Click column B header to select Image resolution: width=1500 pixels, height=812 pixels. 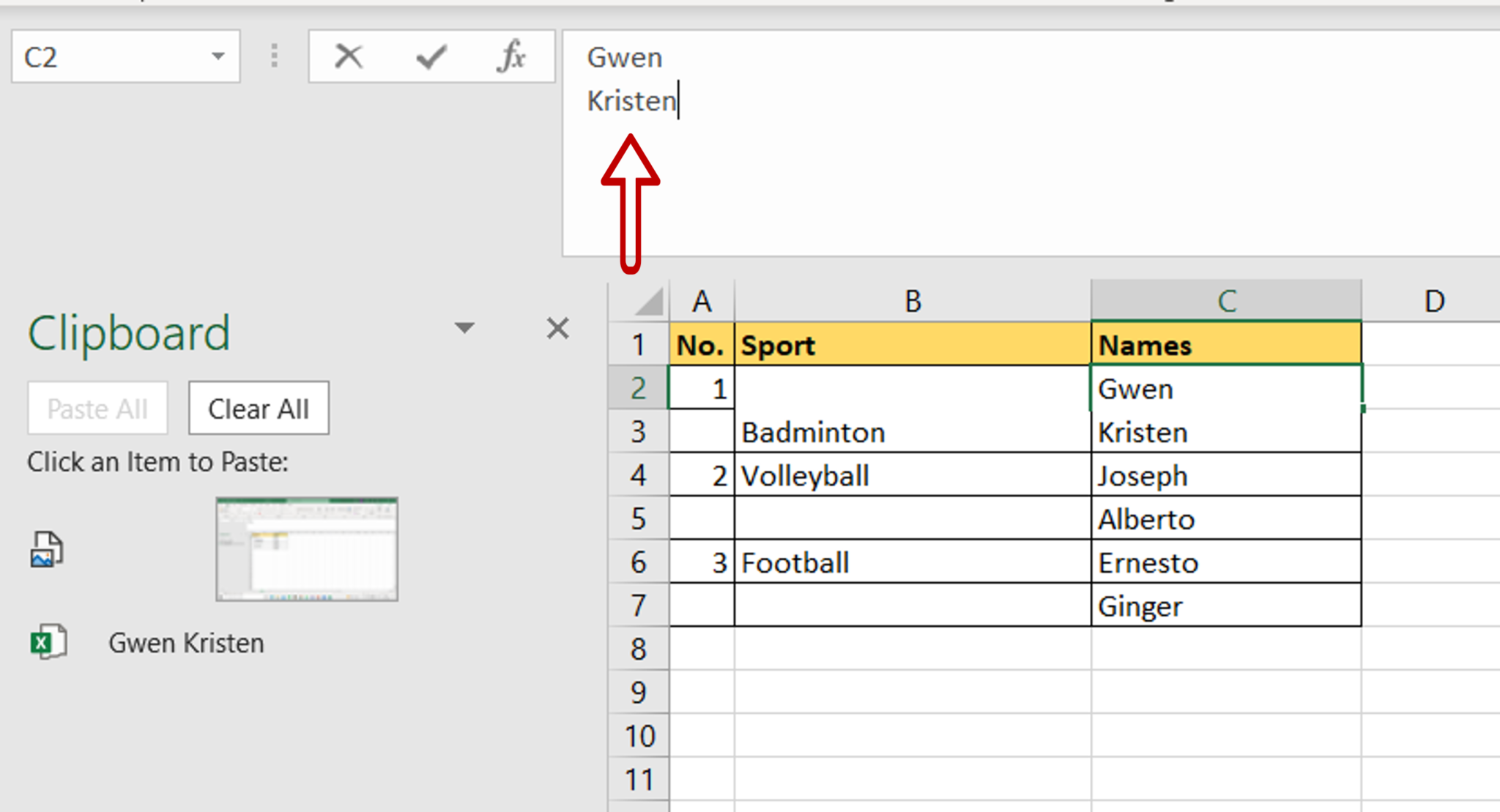click(909, 300)
